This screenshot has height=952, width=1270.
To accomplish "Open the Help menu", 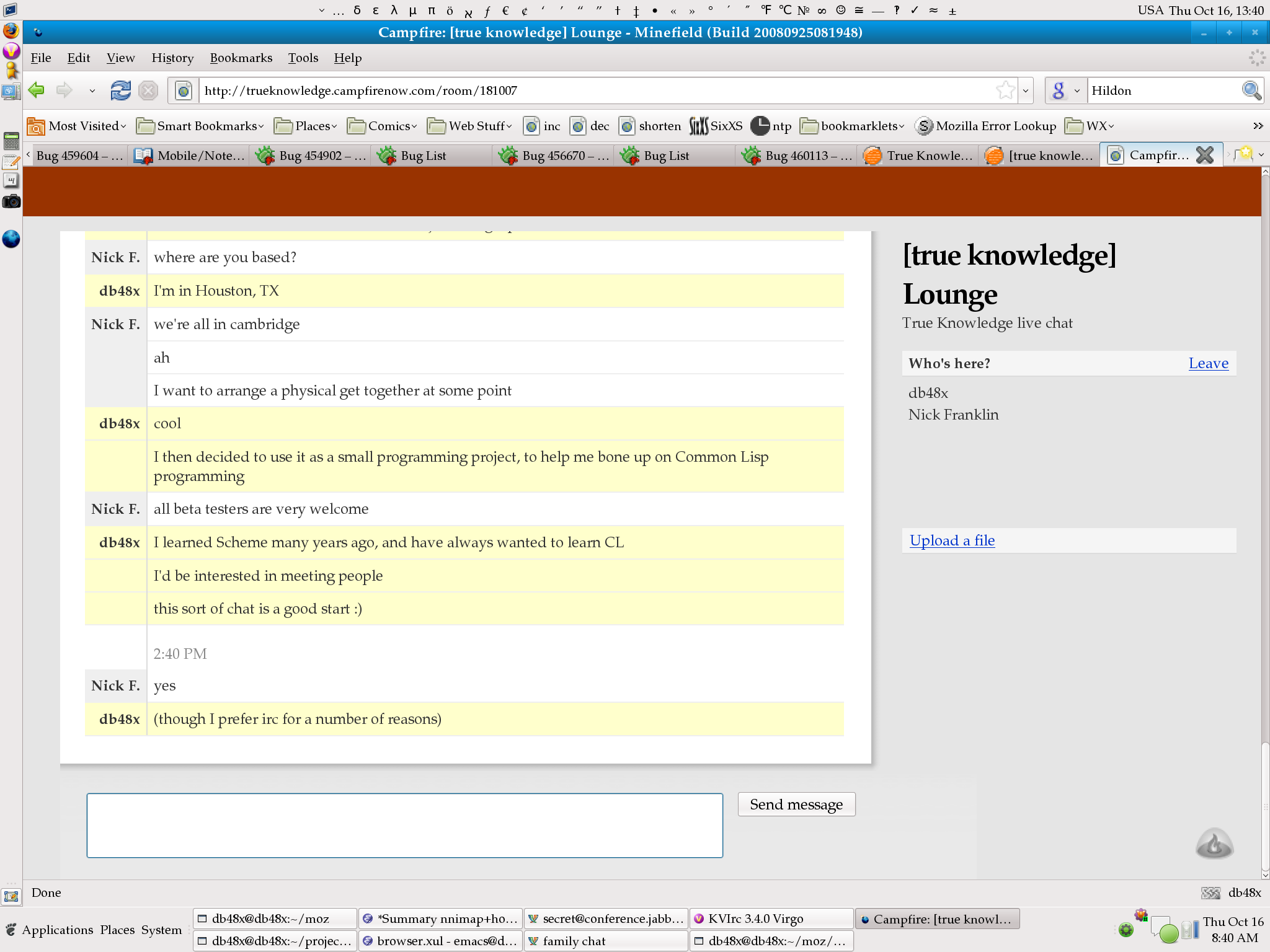I will [x=348, y=58].
